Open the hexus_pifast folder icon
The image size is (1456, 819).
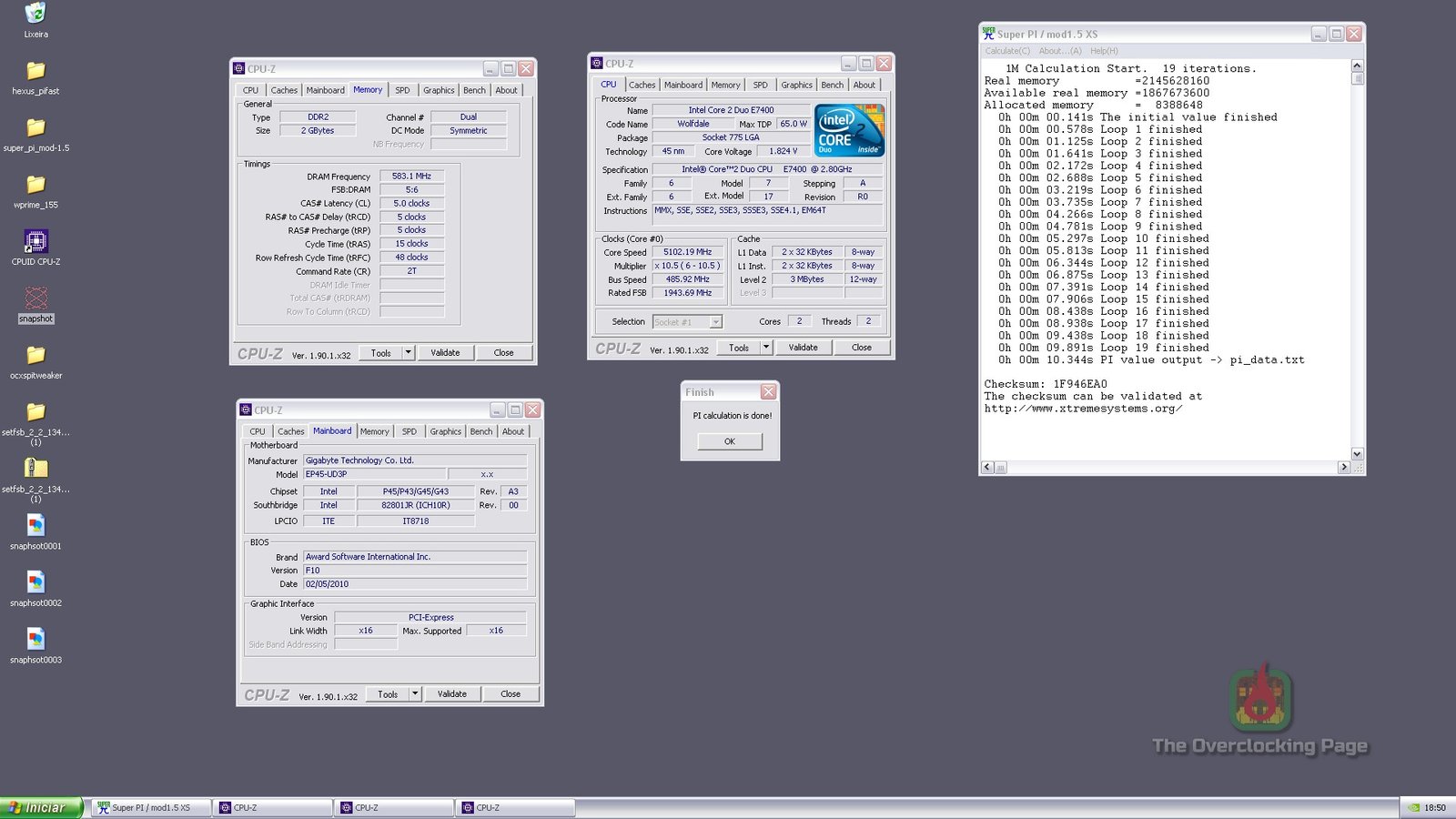(35, 72)
